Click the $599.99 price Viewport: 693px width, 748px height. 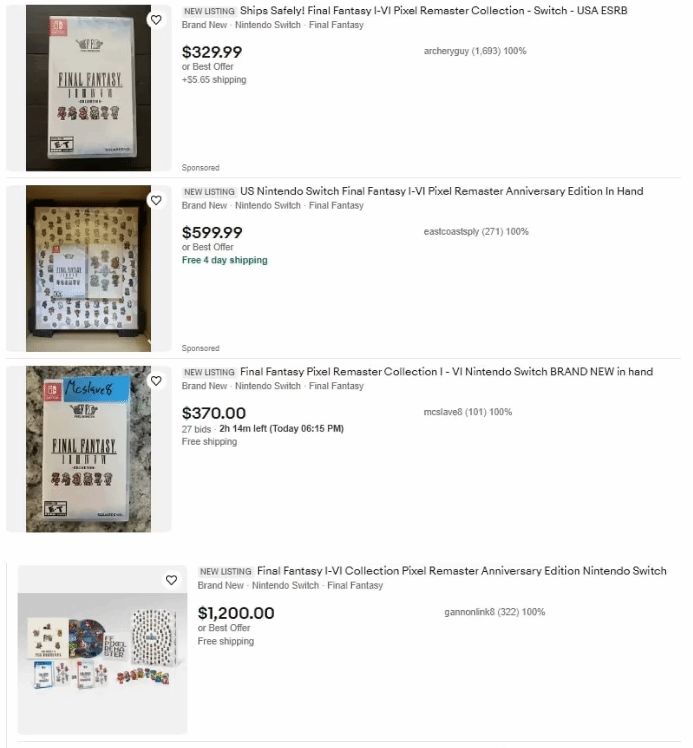212,233
